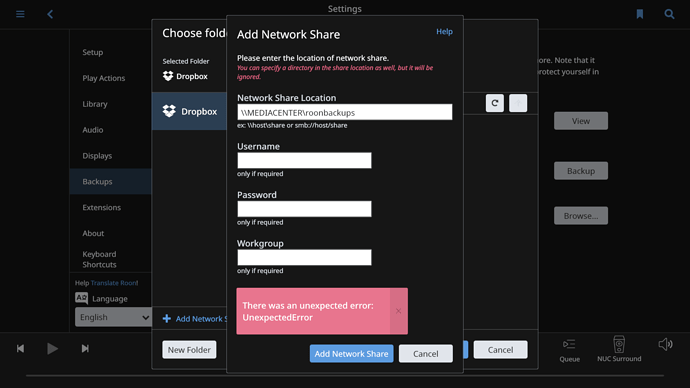Click the Dropbox selected folder label
Viewport: 690px width, 388px height.
click(185, 76)
